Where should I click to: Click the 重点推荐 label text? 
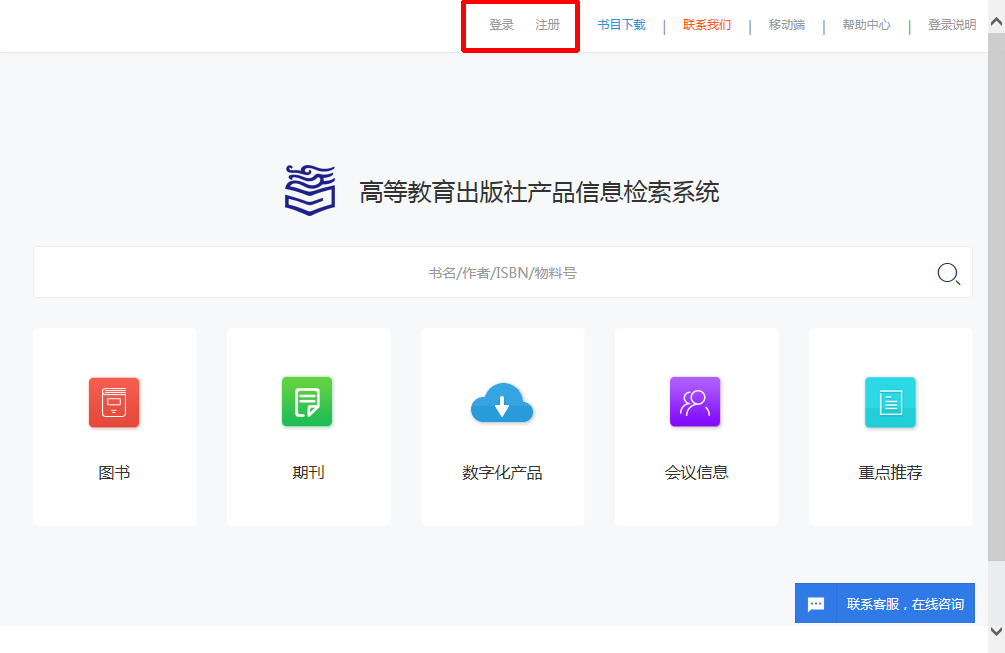pos(890,473)
